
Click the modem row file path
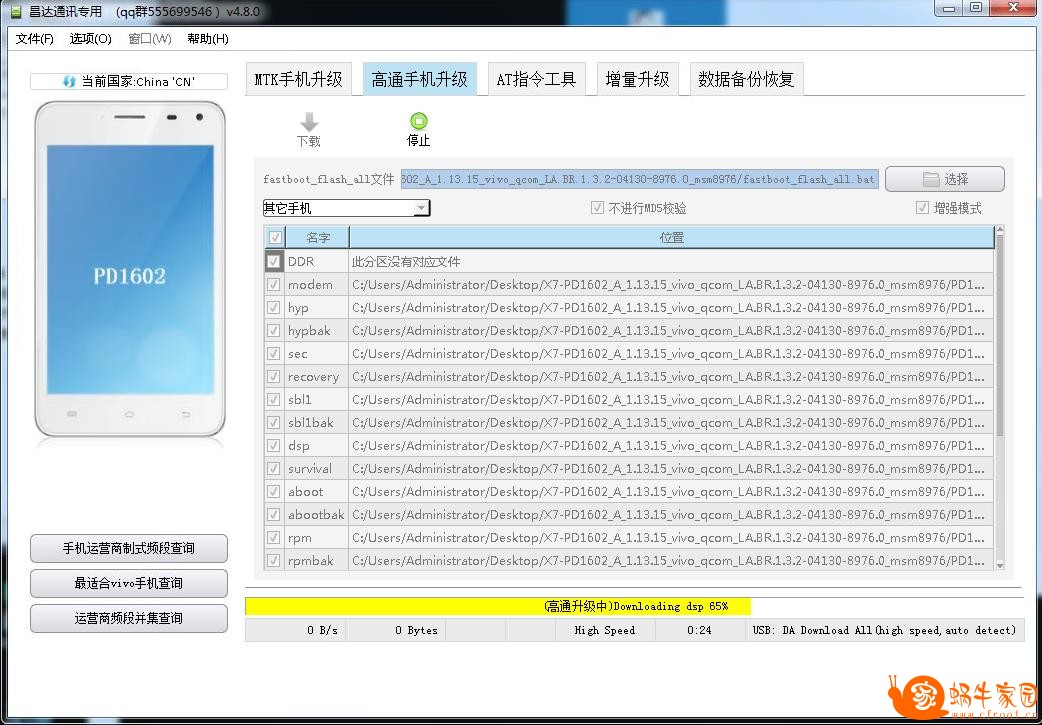click(668, 284)
